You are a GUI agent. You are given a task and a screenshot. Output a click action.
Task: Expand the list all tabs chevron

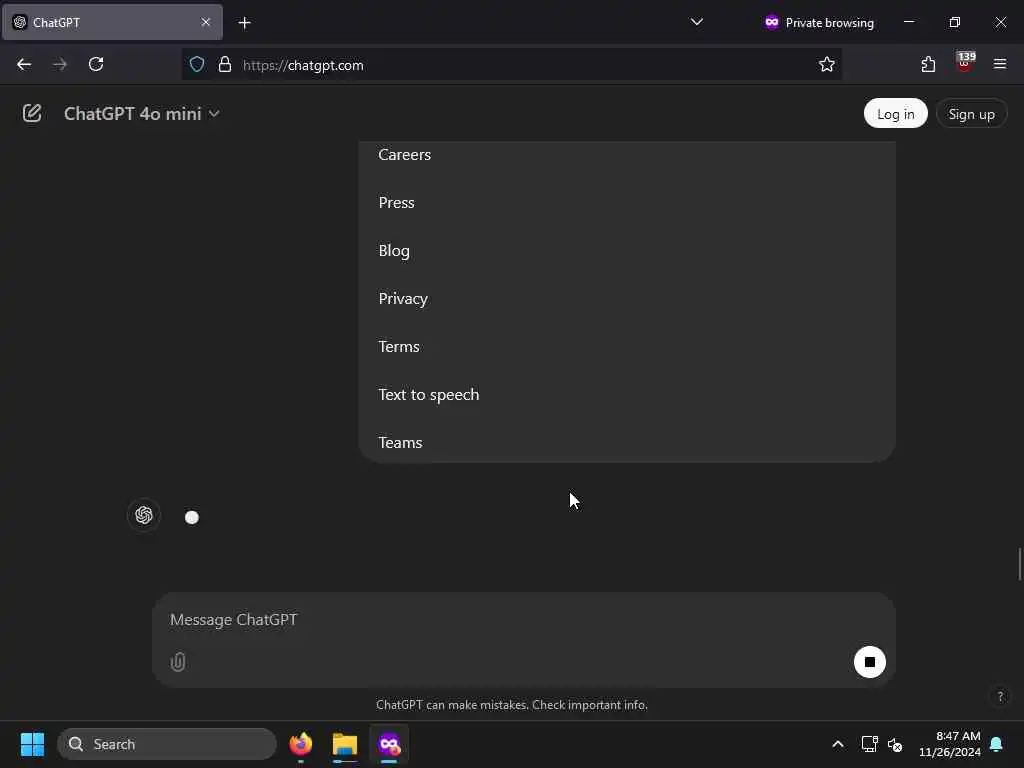(697, 22)
